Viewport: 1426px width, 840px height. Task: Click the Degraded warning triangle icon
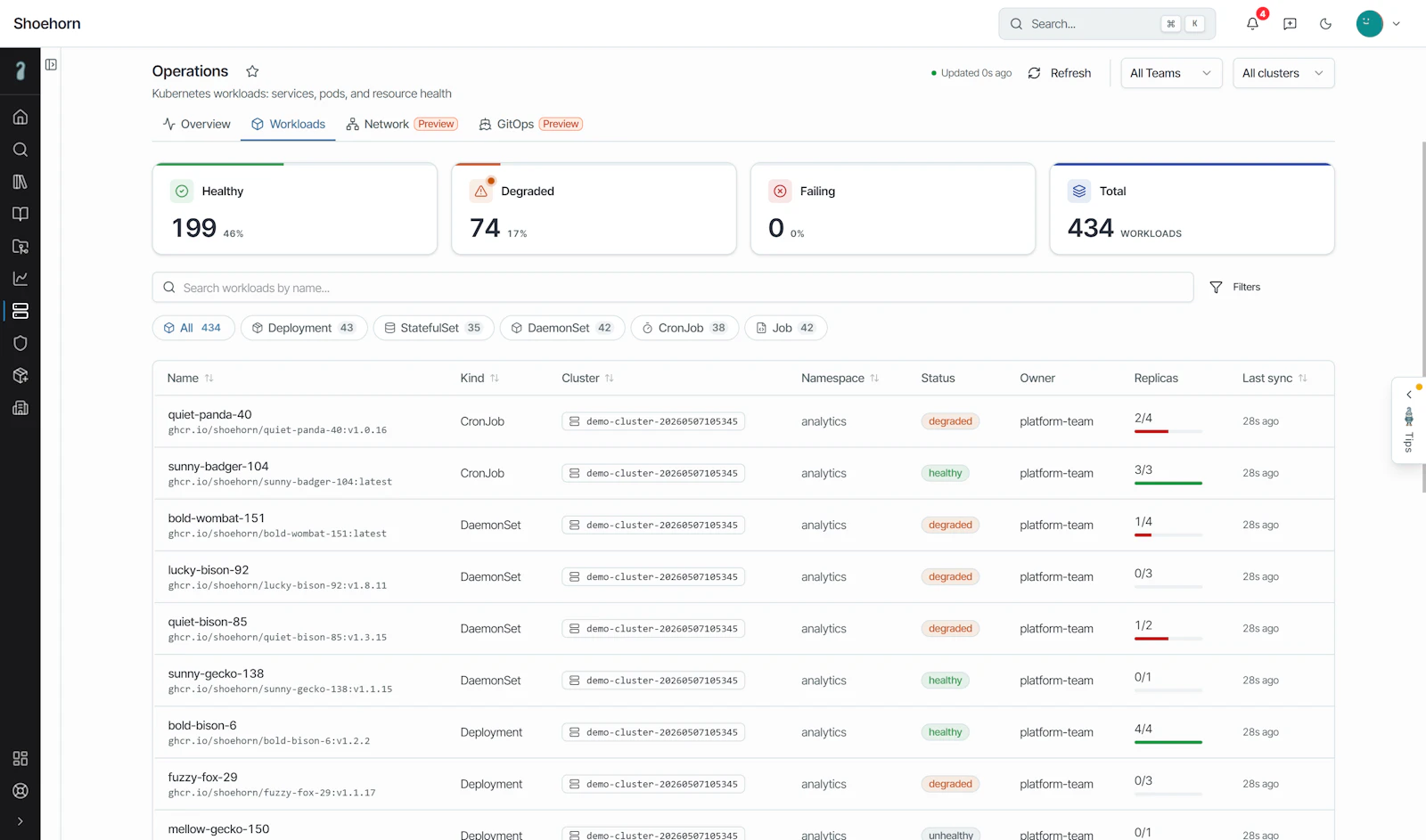[x=481, y=191]
